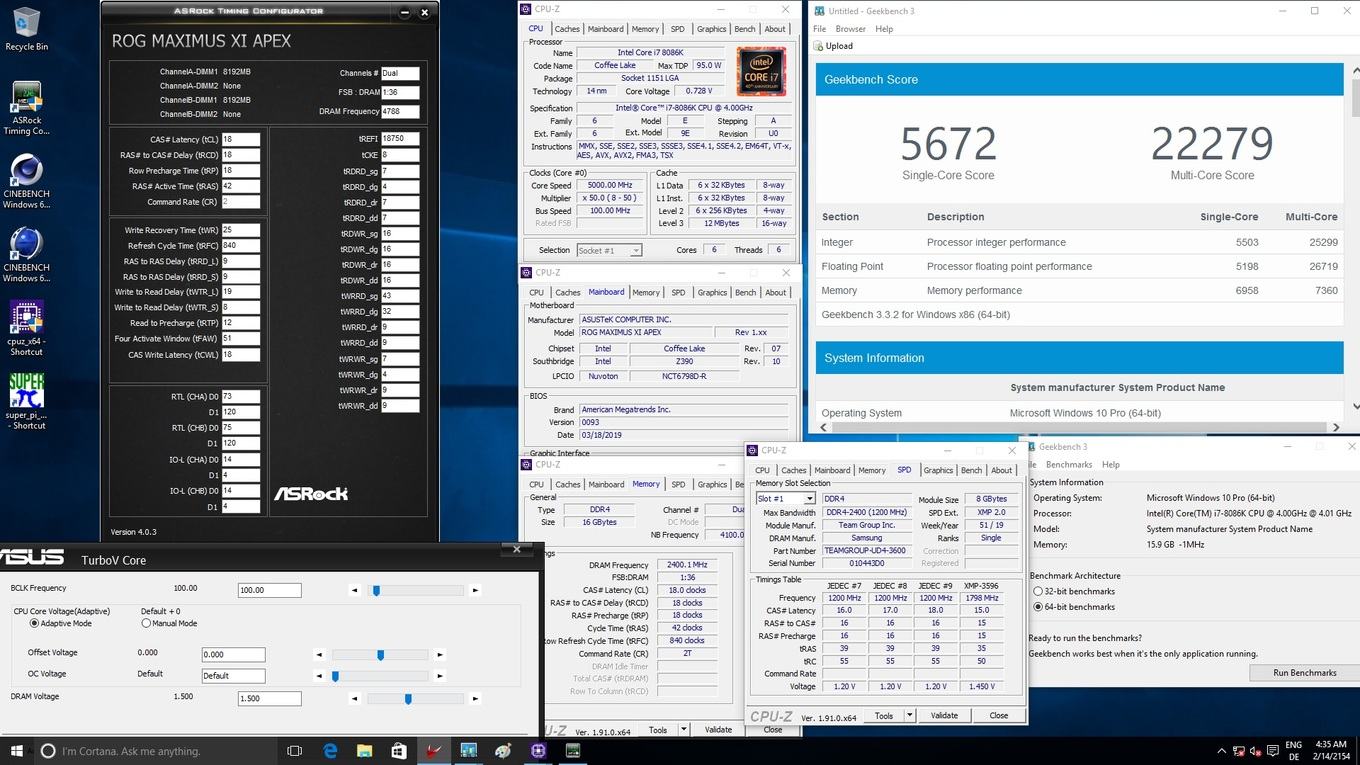
Task: Click Close button in CPU-Z SPD window
Action: click(x=998, y=715)
